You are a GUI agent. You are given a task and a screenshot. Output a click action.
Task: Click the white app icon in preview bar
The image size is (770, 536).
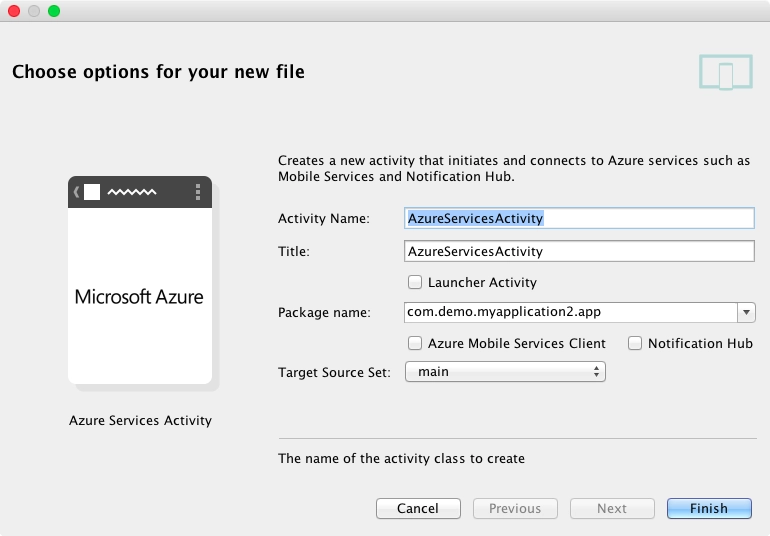pos(92,192)
